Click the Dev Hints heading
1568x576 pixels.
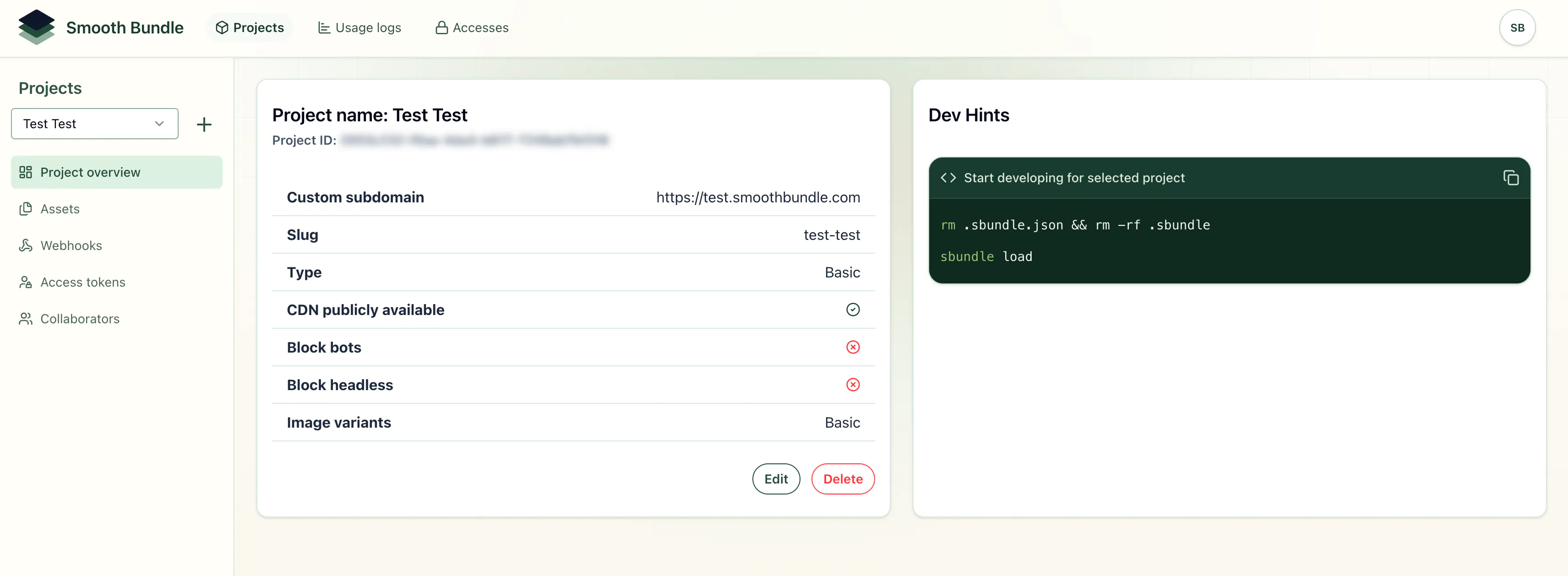click(x=969, y=114)
